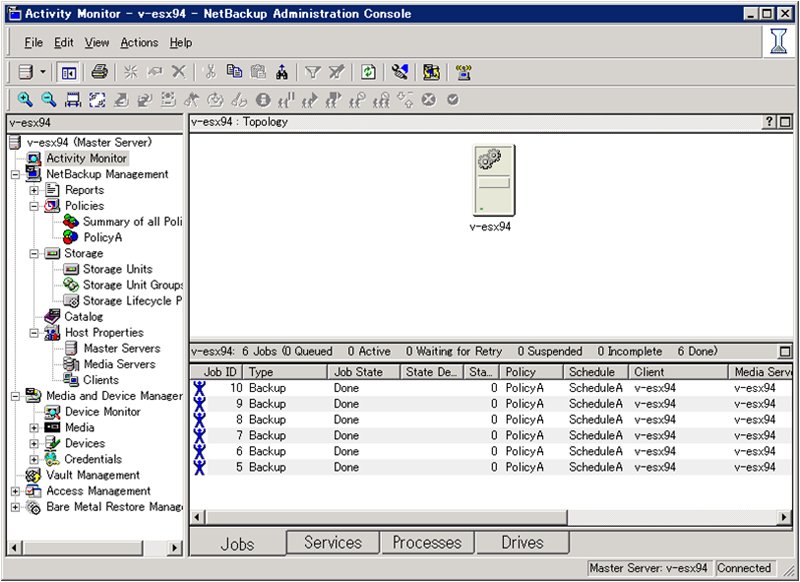The width and height of the screenshot is (800, 582).
Task: Expand the Access Management node
Action: (x=15, y=491)
